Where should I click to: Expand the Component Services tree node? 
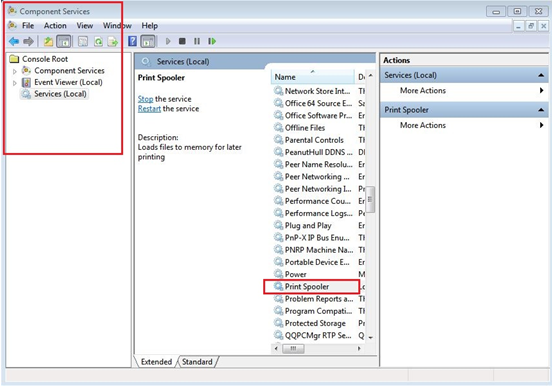point(14,71)
